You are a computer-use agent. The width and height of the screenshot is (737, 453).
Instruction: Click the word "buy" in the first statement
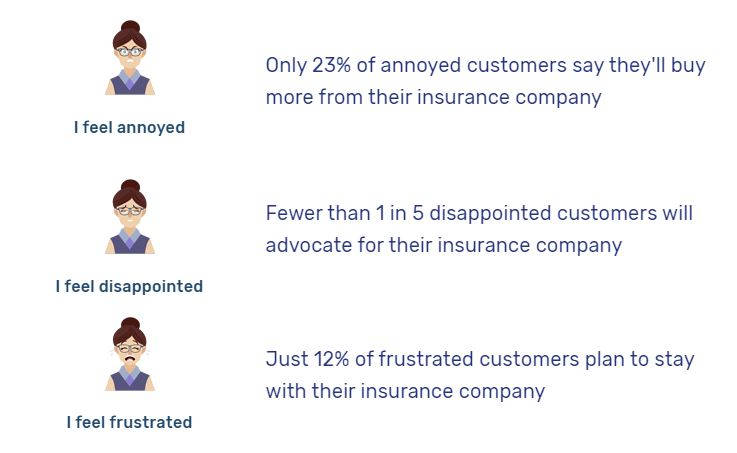point(688,66)
